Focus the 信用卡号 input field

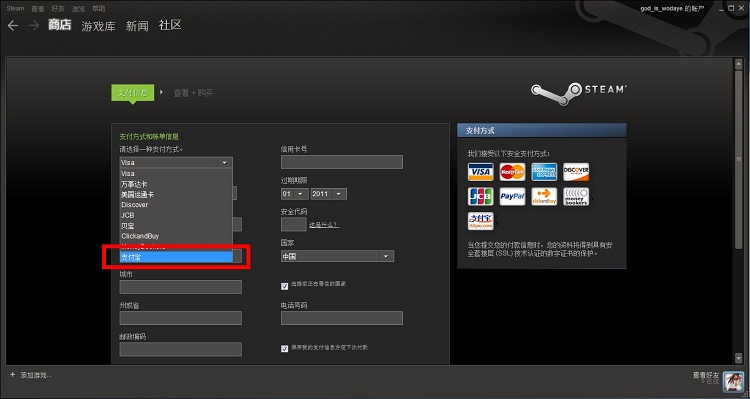click(x=342, y=162)
